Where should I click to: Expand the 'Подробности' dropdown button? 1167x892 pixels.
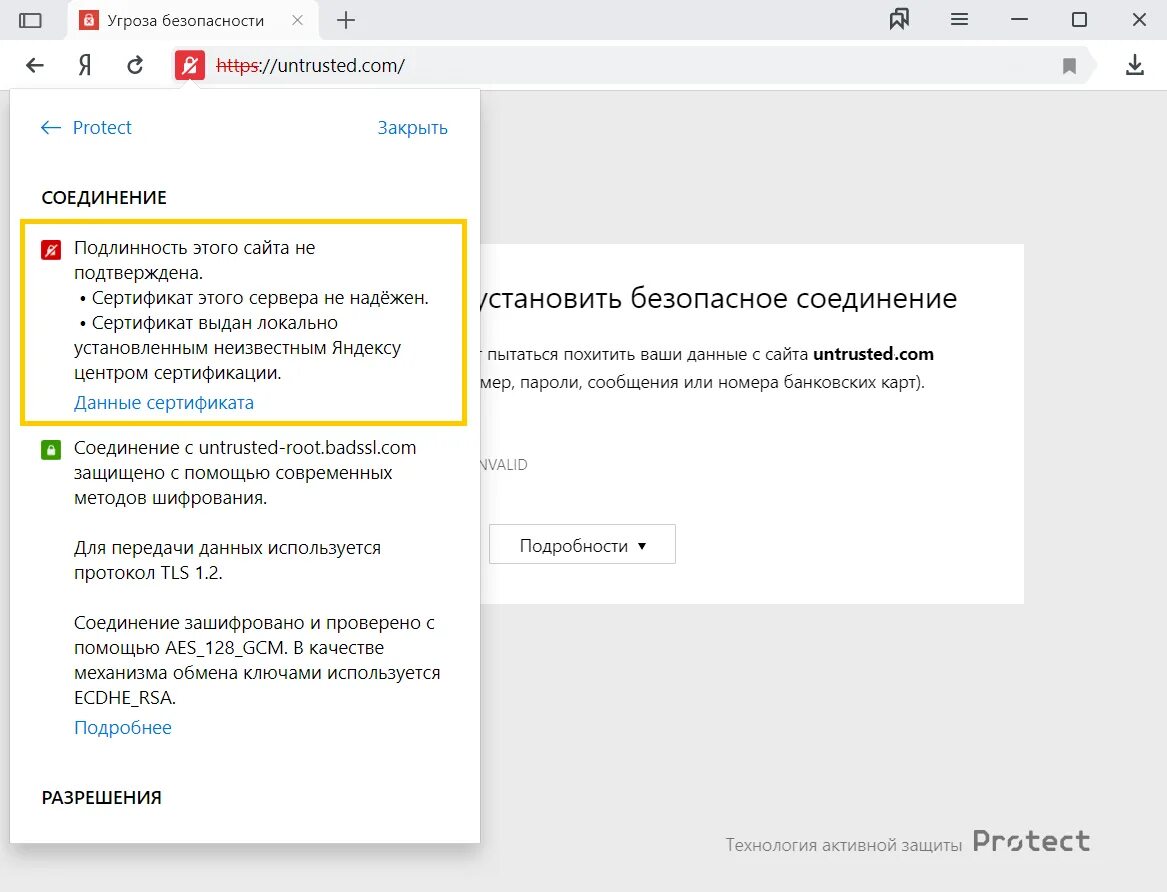tap(582, 545)
